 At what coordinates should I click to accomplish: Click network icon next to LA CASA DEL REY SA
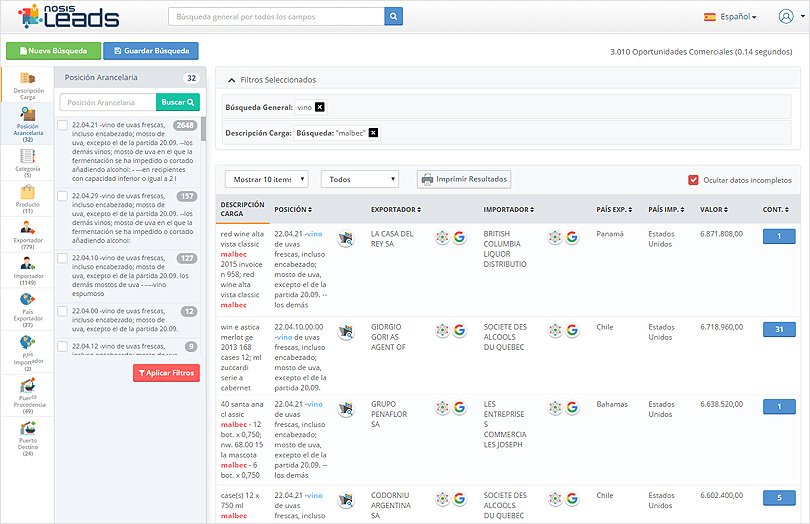coord(442,237)
